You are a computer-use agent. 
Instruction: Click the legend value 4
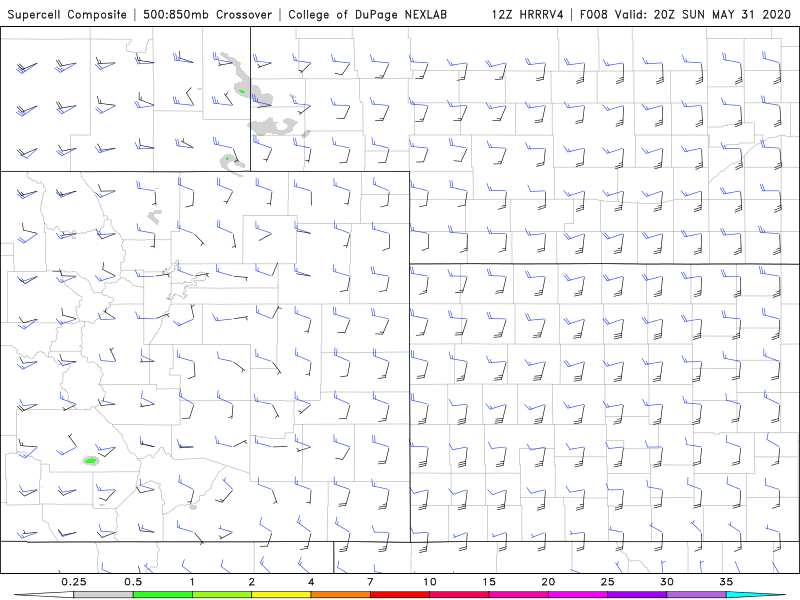click(x=311, y=582)
